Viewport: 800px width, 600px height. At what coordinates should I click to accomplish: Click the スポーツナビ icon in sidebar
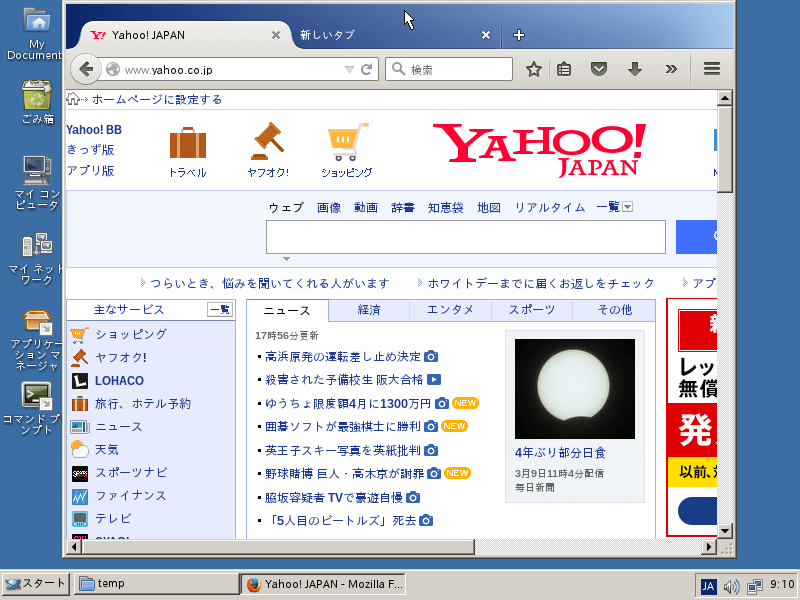[x=80, y=473]
